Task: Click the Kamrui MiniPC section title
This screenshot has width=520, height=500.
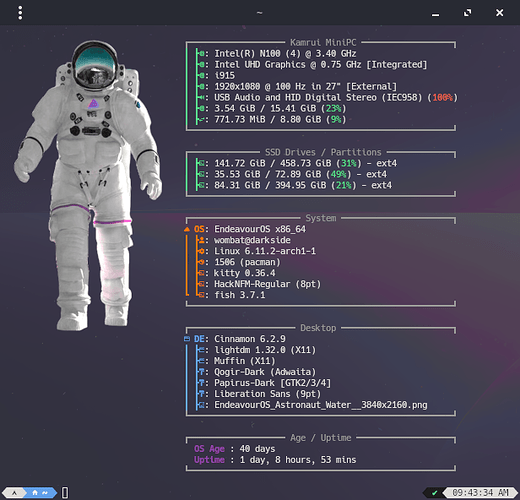Action: (323, 42)
